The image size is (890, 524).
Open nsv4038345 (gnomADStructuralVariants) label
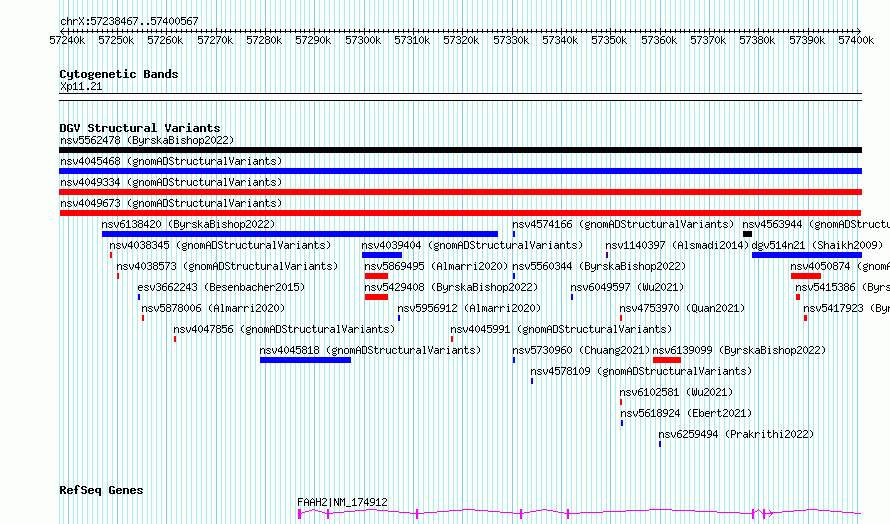click(220, 245)
